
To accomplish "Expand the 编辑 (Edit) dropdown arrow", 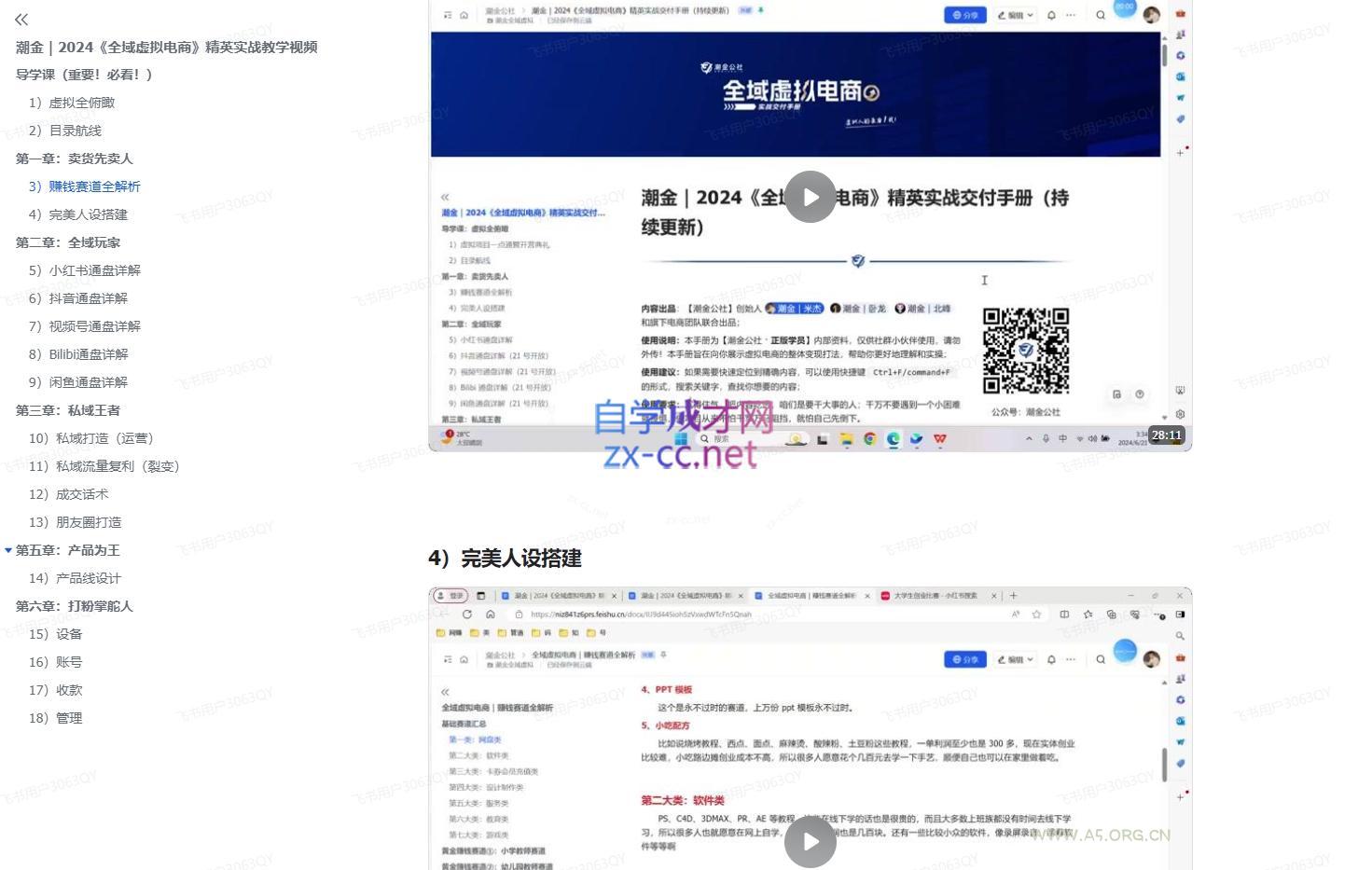I will [1032, 16].
